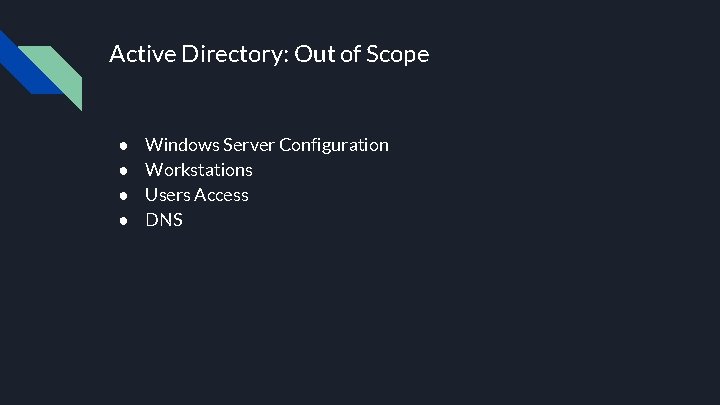Viewport: 720px width, 405px height.
Task: Click the "Windows Server Configuration" bullet text
Action: [267, 145]
